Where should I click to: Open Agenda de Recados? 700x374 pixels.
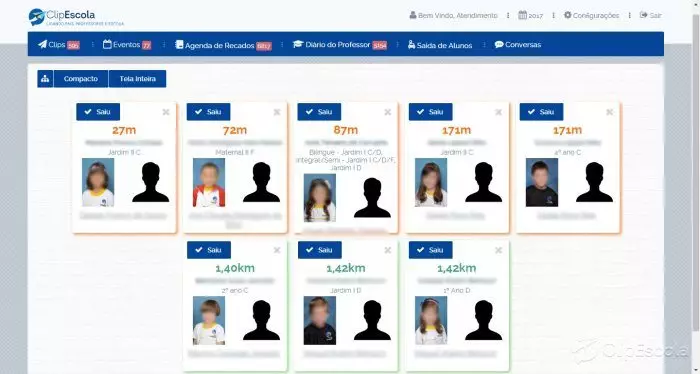click(223, 45)
